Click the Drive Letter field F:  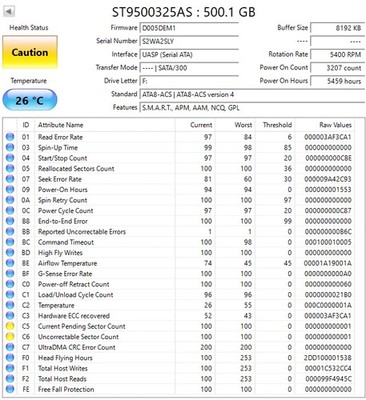(x=189, y=81)
